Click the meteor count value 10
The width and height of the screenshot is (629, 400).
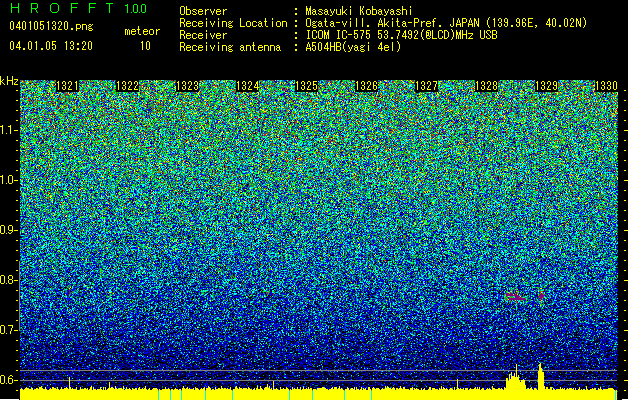145,46
